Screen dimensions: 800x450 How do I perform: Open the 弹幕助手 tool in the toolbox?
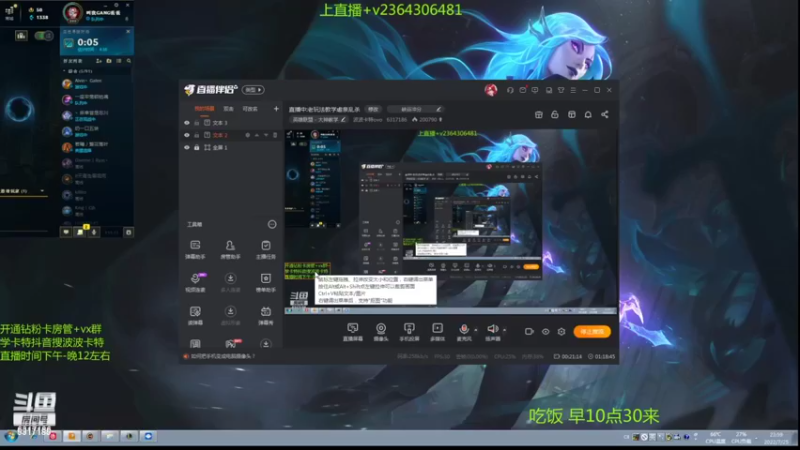(195, 249)
